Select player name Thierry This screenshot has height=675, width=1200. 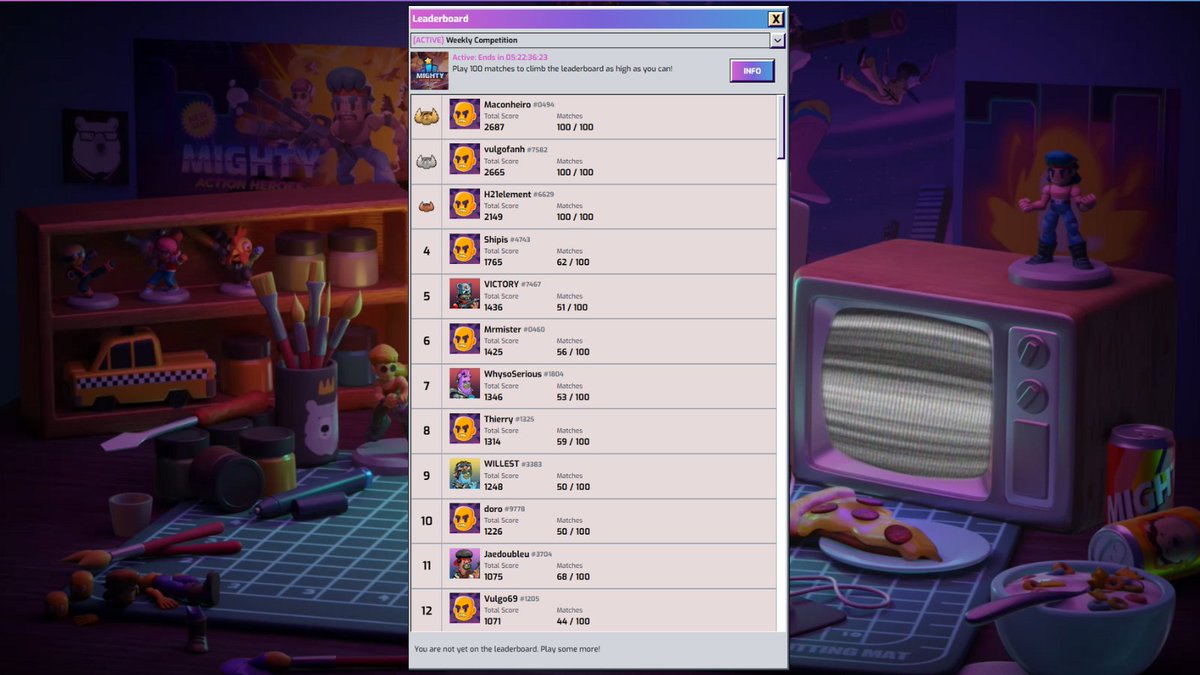pos(498,419)
